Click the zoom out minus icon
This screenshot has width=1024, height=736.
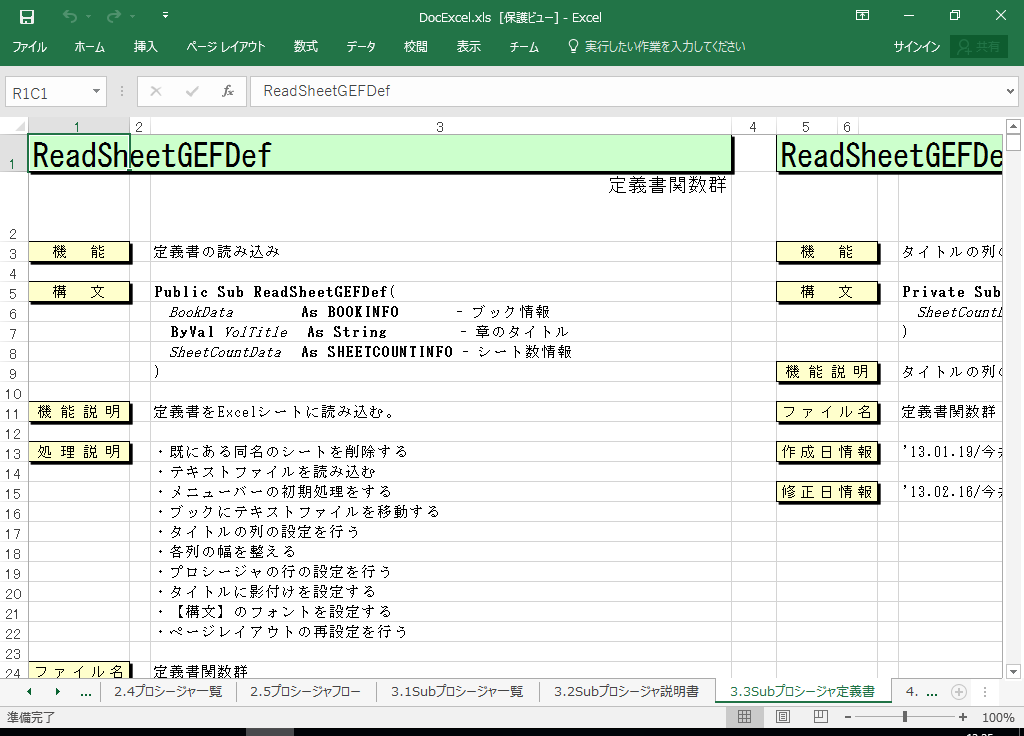pos(847,717)
